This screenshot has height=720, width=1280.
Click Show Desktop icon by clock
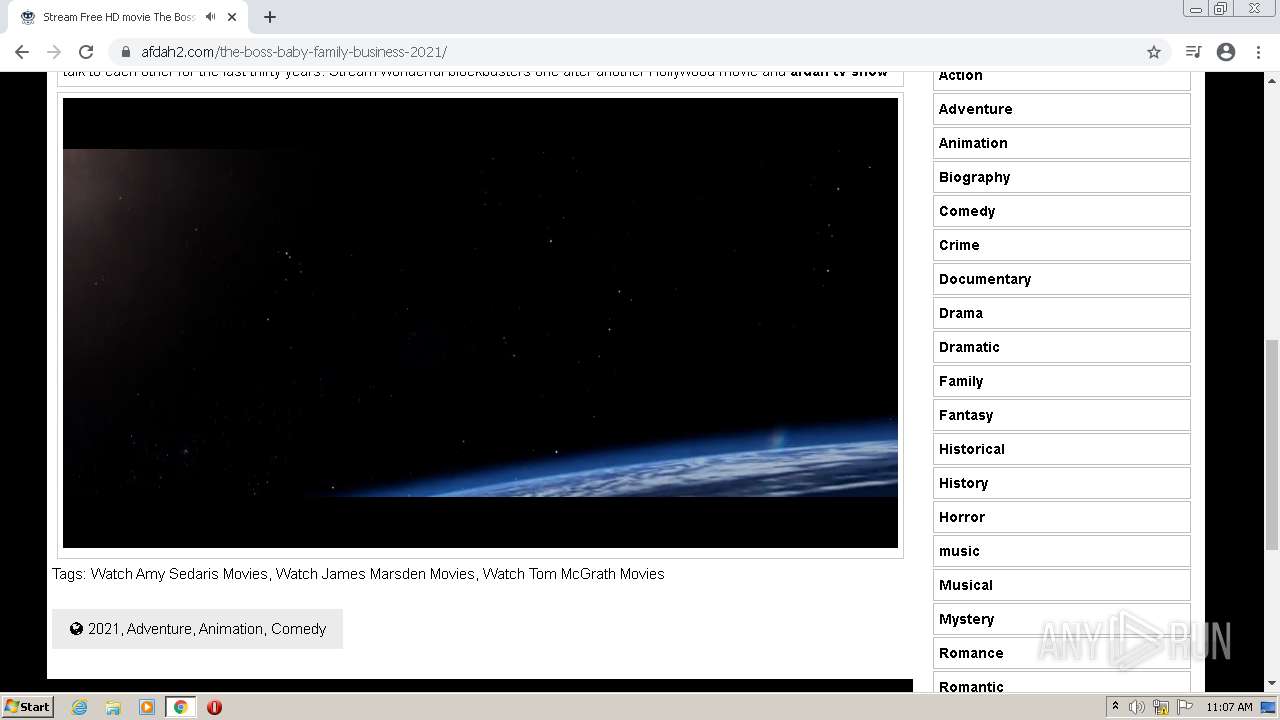click(x=1269, y=707)
